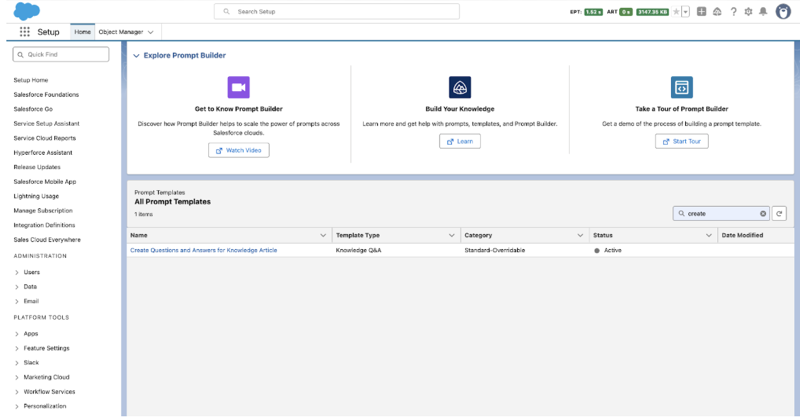Expand the Data tree node

click(17, 287)
